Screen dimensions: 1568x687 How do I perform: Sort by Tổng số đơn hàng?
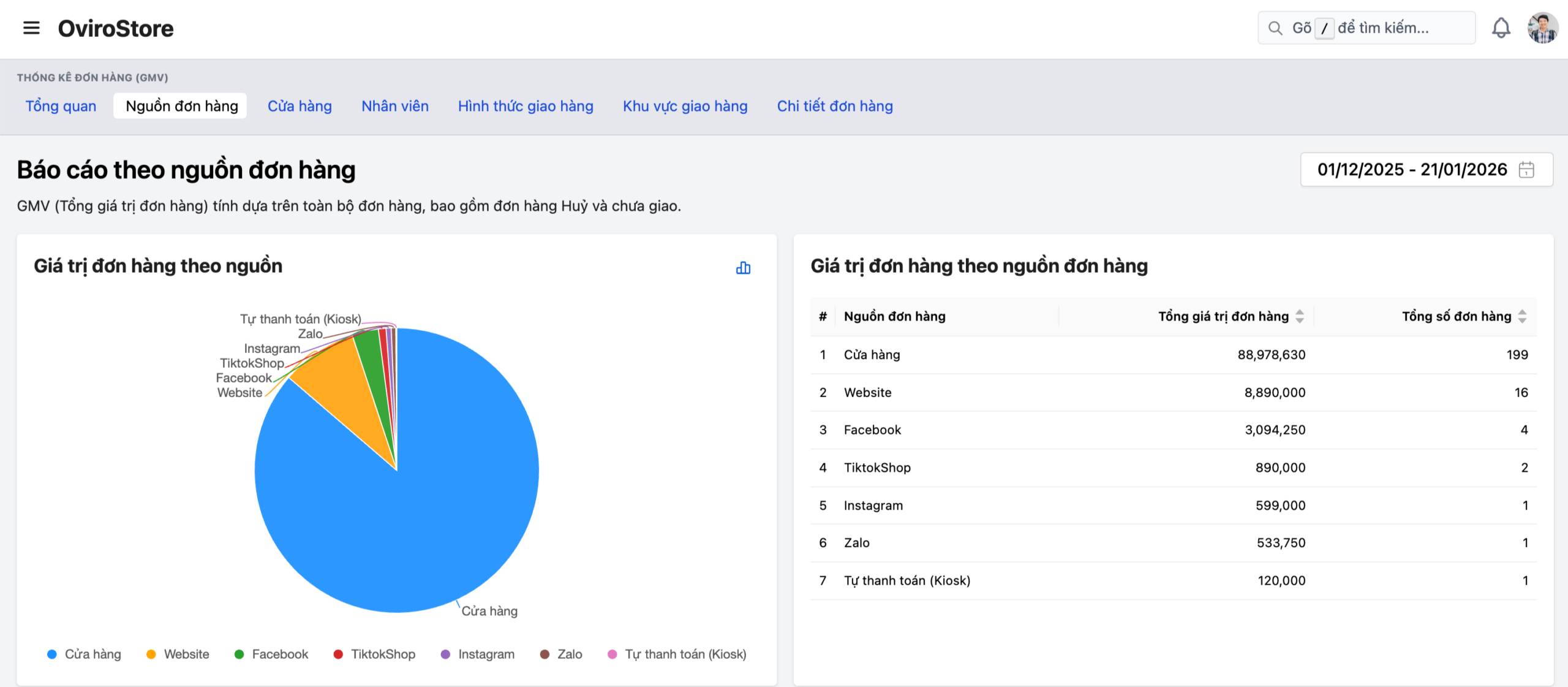(x=1522, y=316)
